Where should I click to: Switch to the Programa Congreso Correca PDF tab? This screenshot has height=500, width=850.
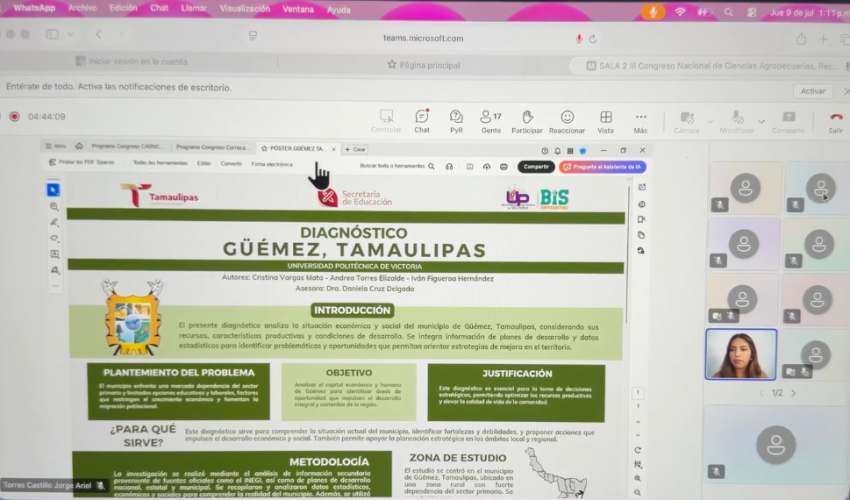click(x=213, y=147)
